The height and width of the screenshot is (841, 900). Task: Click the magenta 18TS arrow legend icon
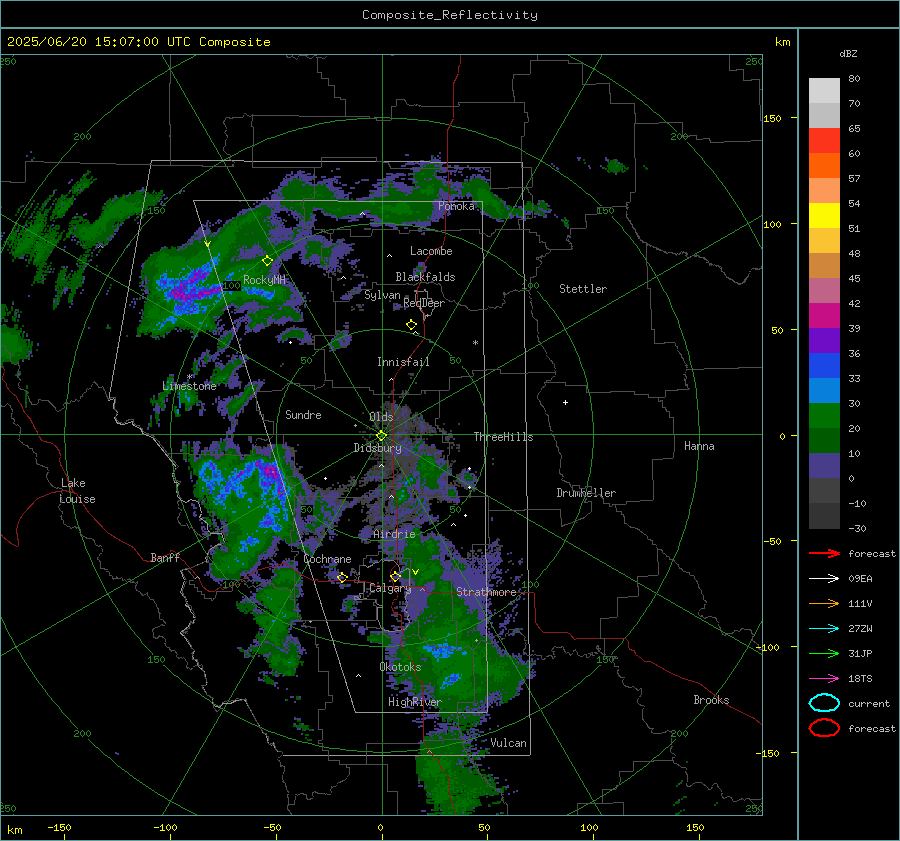point(824,679)
